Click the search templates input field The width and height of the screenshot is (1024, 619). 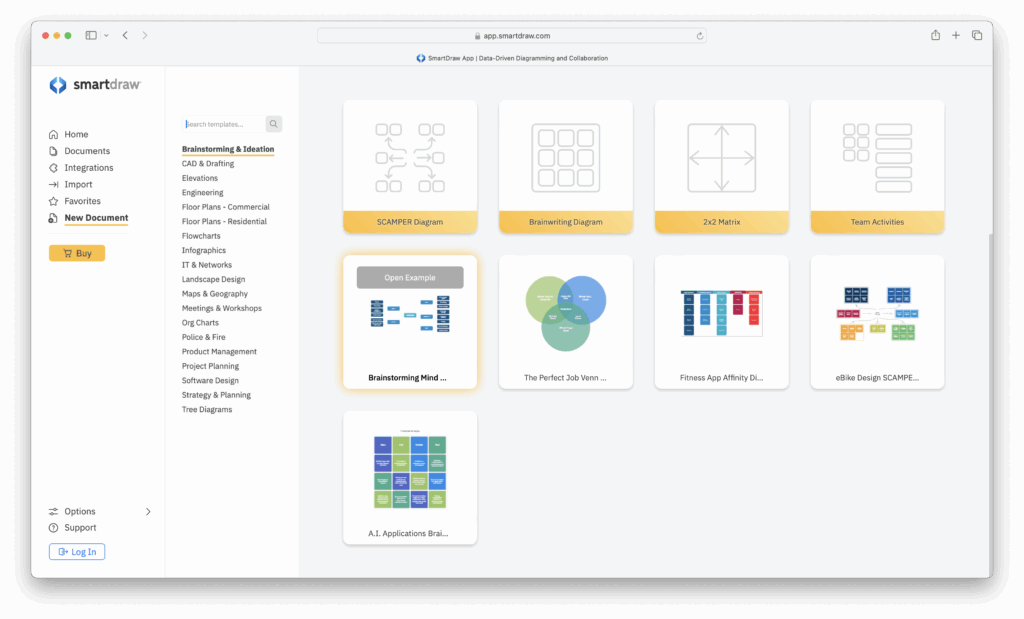click(224, 124)
